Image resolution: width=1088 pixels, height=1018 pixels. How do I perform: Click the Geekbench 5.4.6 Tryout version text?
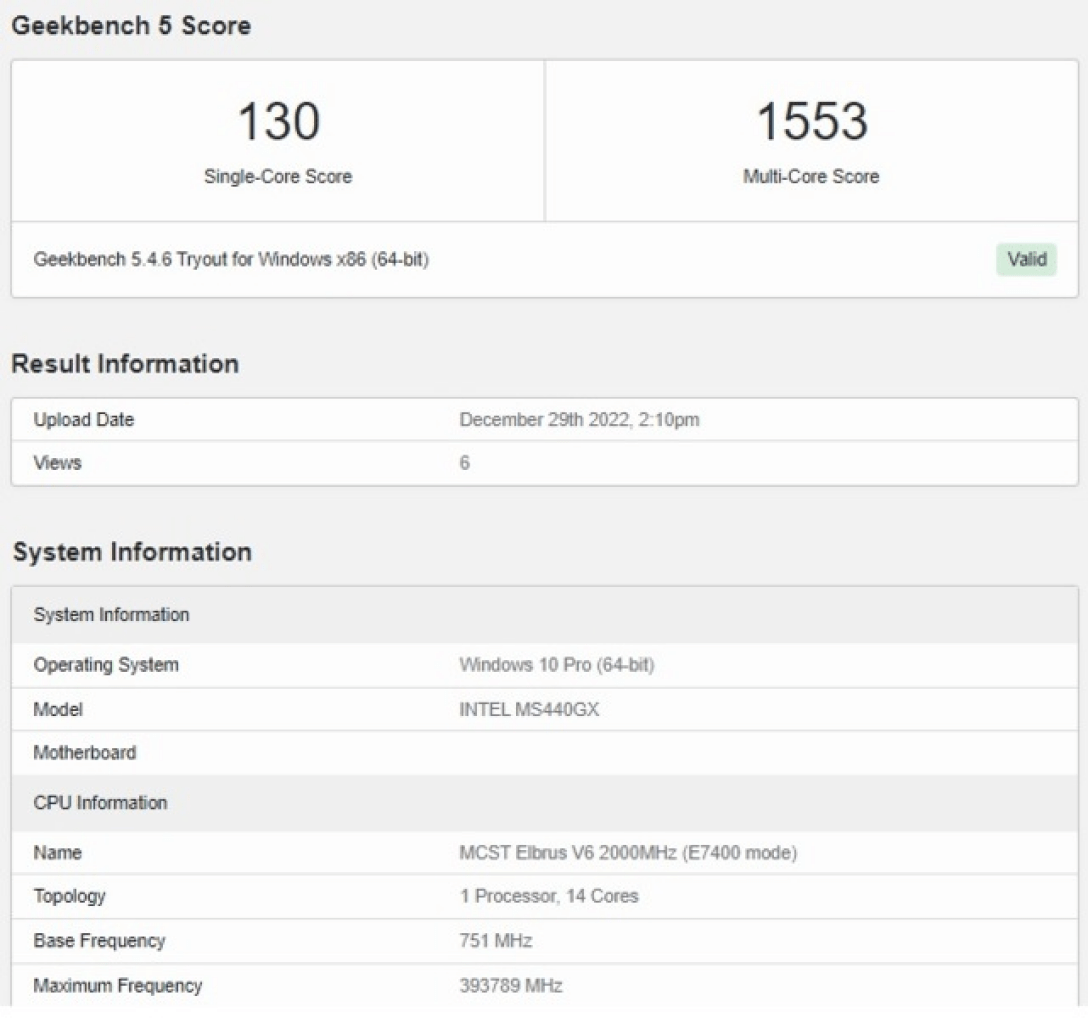(x=232, y=260)
